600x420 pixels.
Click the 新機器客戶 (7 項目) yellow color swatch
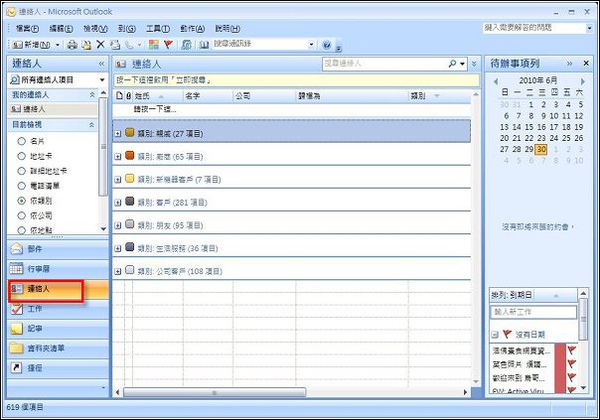pyautogui.click(x=130, y=178)
